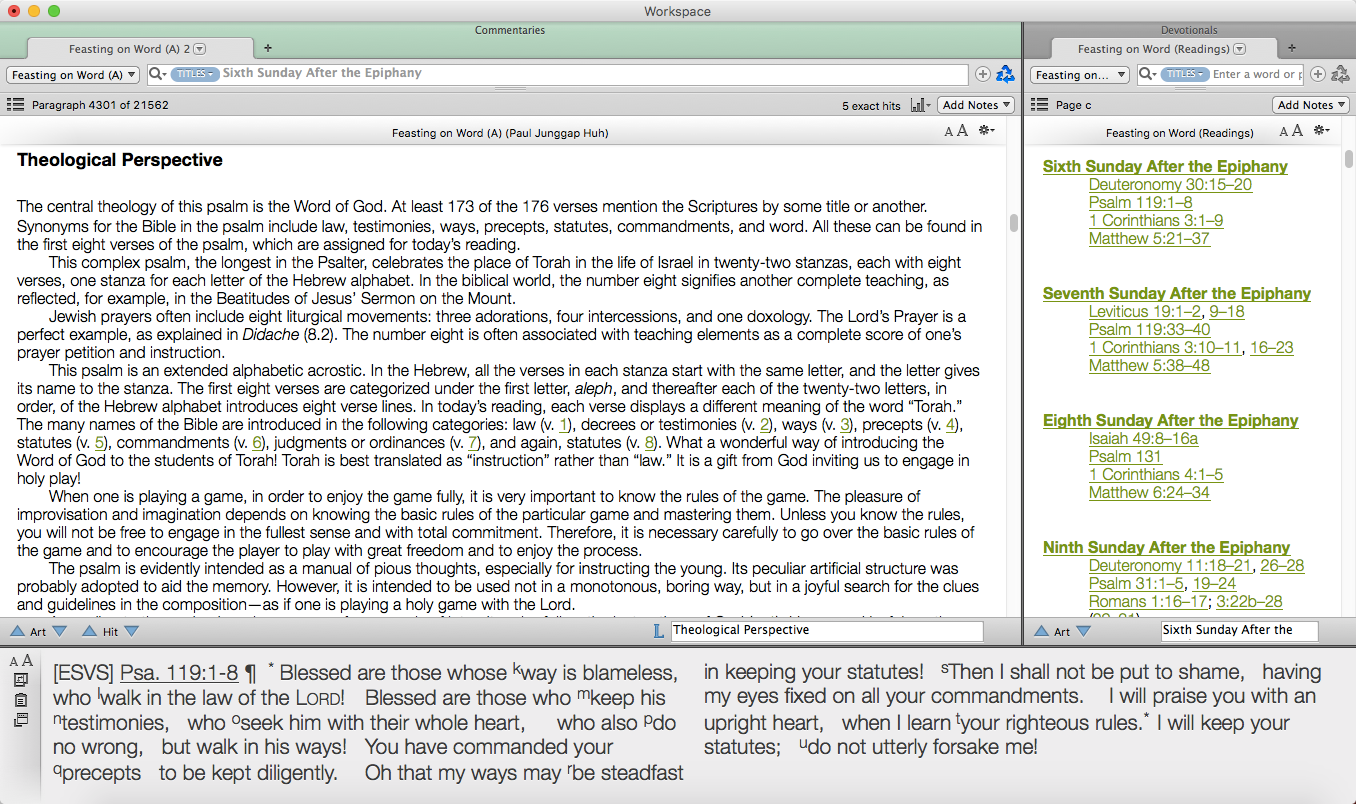Click 'Paragraph 4301 of 21562' status text
The width and height of the screenshot is (1356, 804).
click(100, 105)
